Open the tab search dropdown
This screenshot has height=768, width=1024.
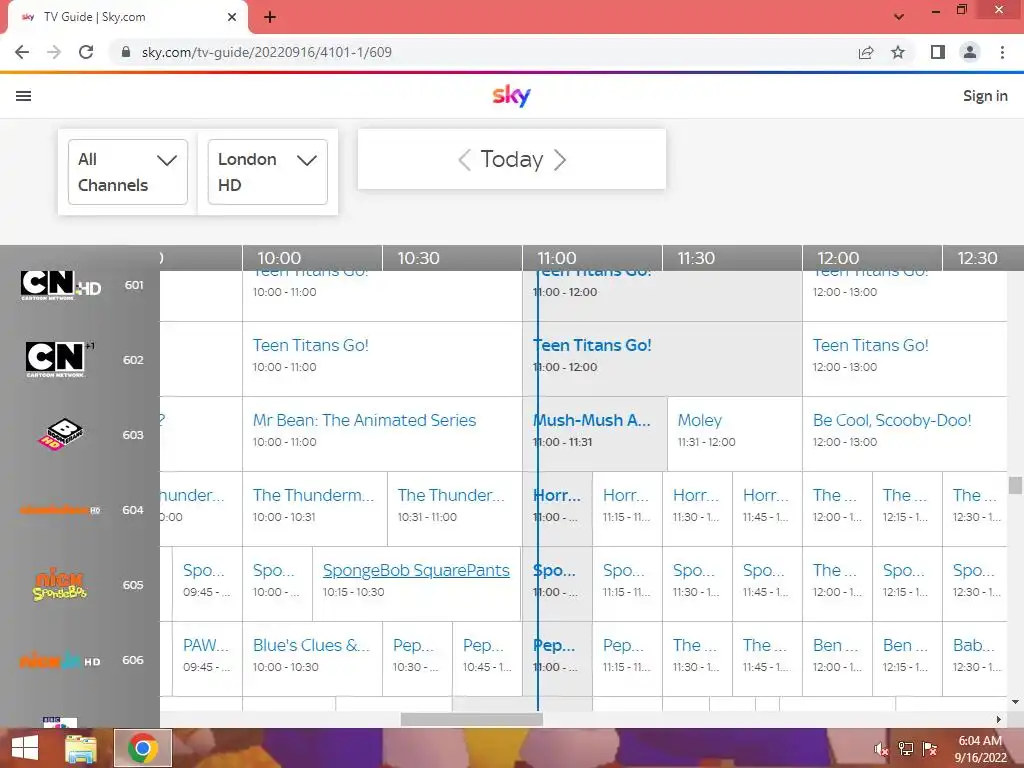899,17
